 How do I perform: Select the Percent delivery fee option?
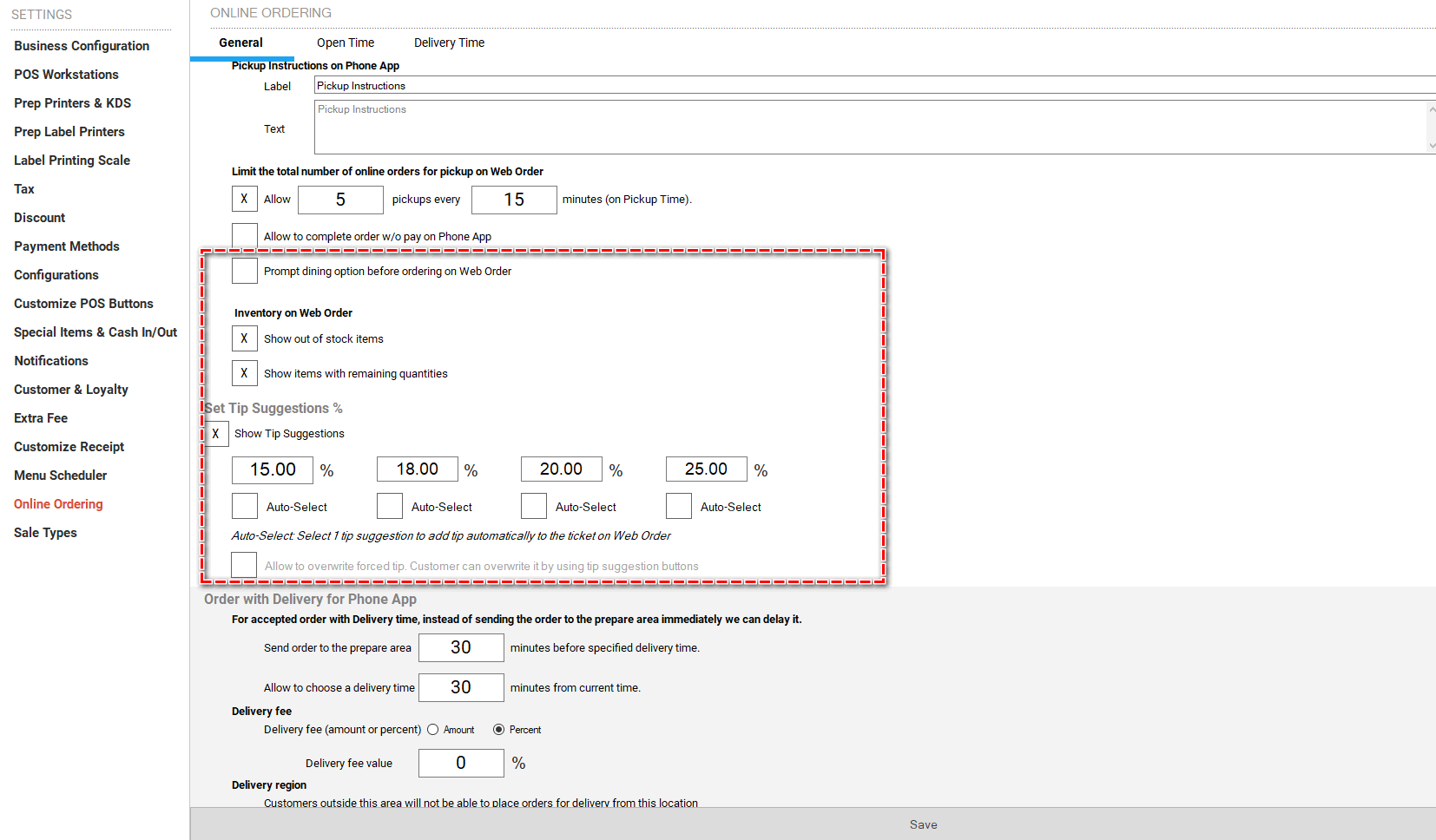pos(498,730)
